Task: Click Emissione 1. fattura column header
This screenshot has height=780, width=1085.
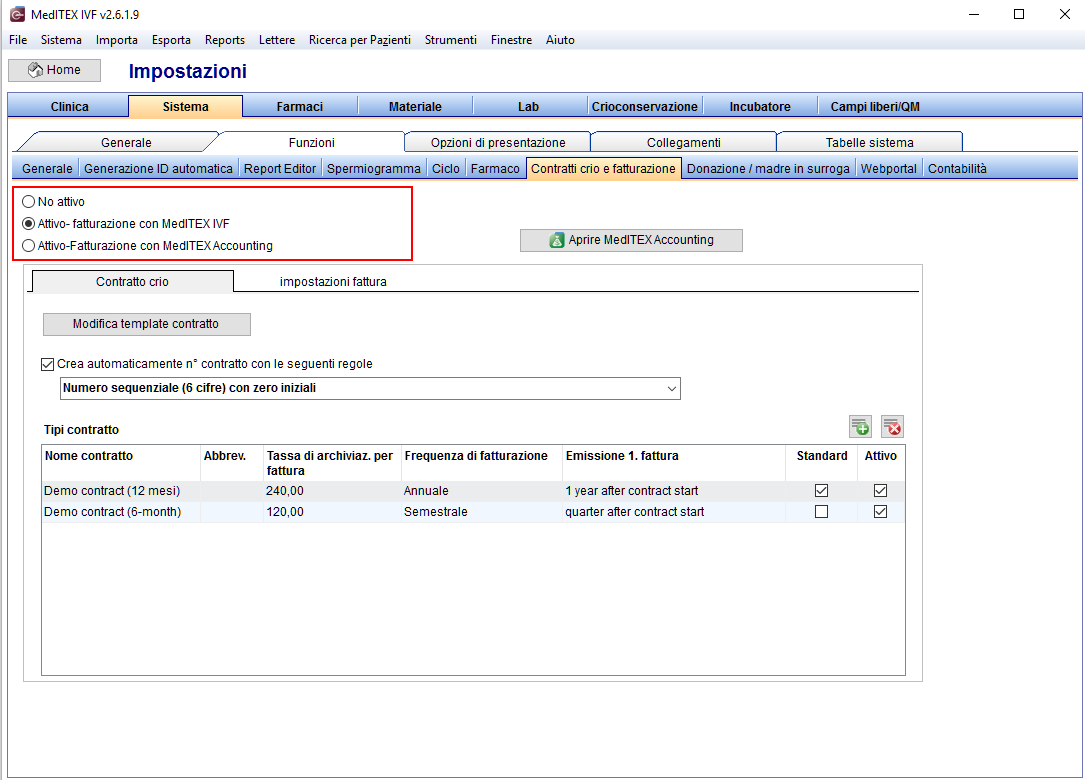Action: [x=674, y=463]
